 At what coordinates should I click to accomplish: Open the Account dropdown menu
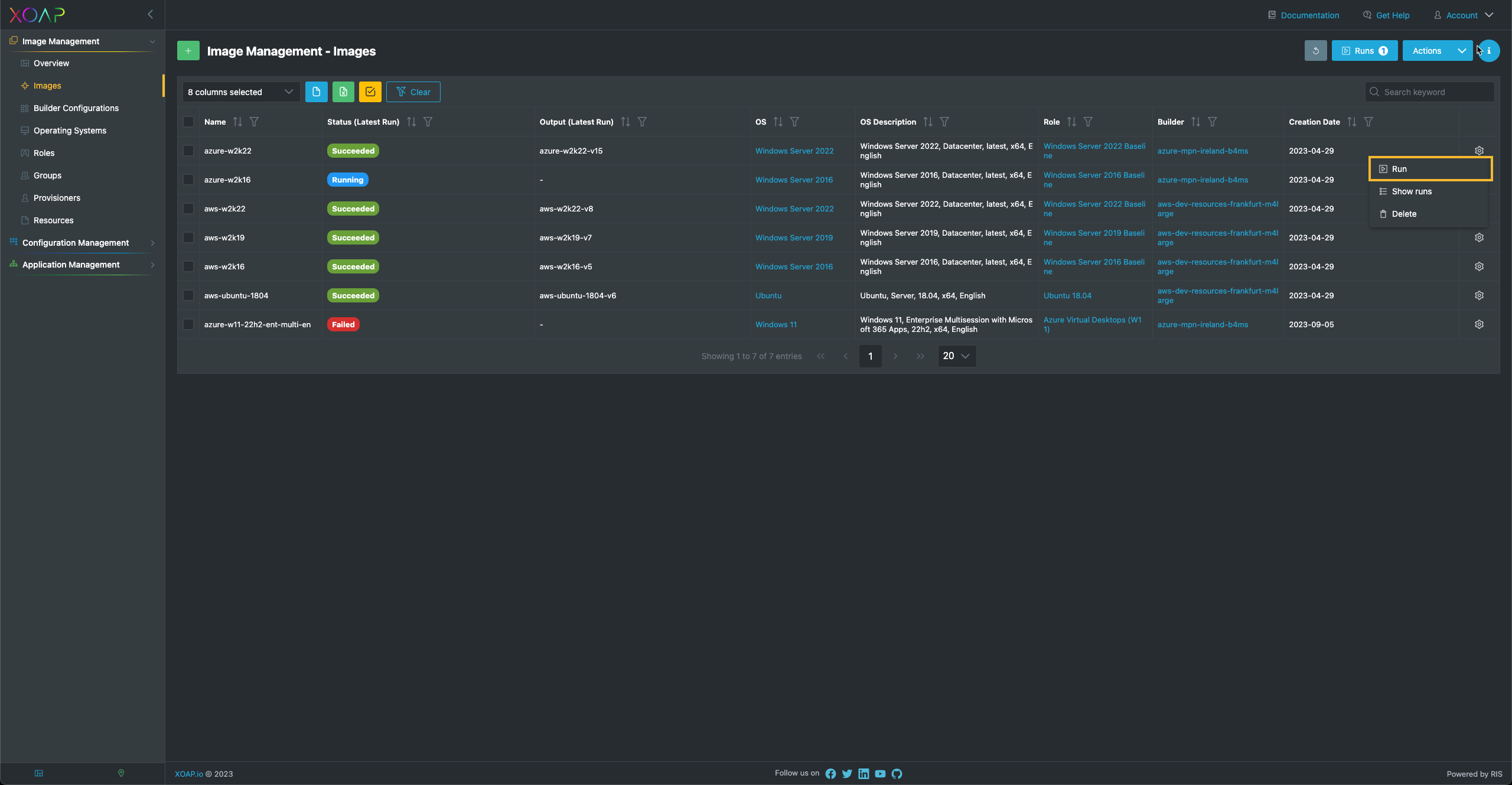[1464, 15]
